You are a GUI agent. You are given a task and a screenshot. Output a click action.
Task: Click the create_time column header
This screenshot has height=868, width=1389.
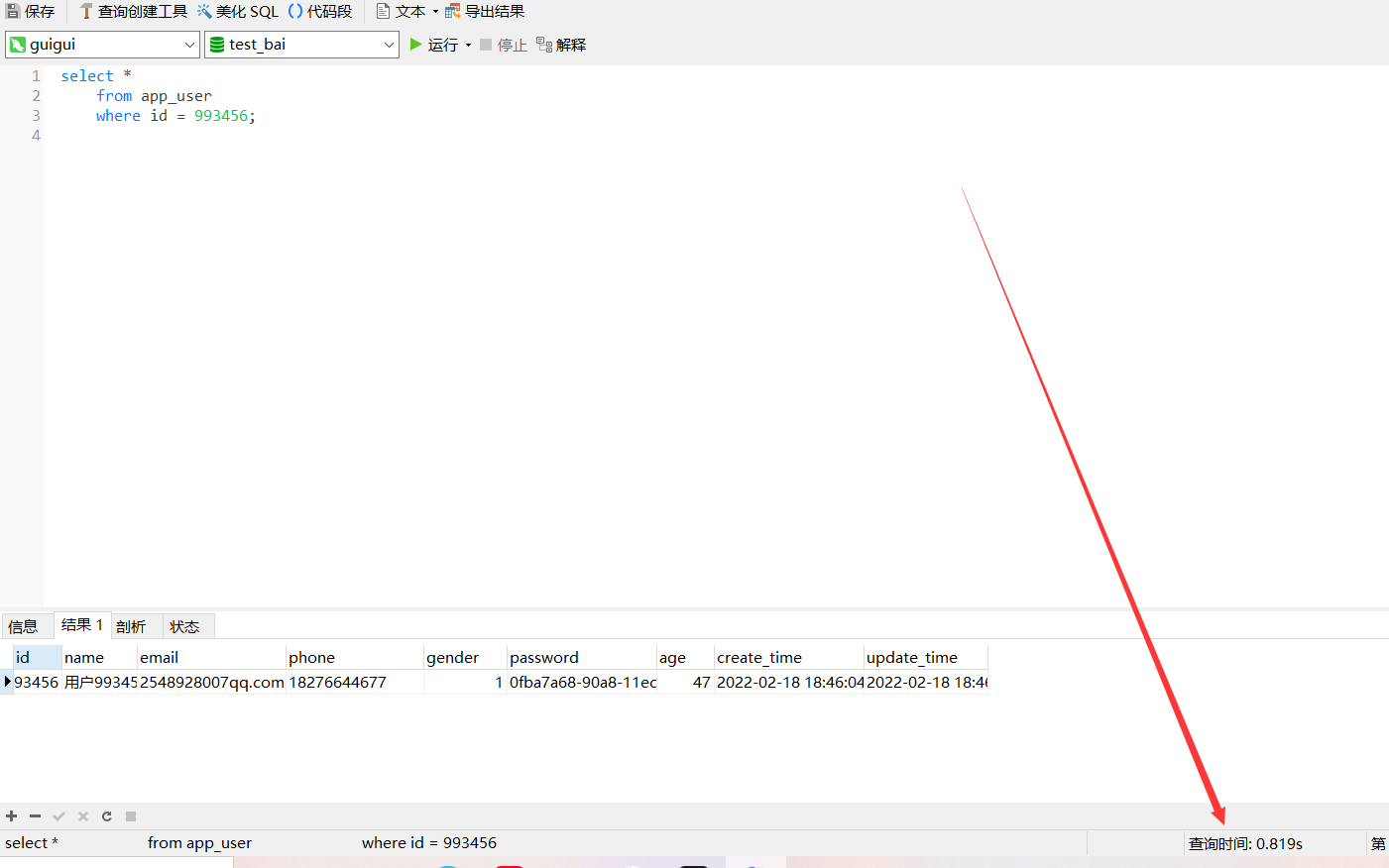789,657
